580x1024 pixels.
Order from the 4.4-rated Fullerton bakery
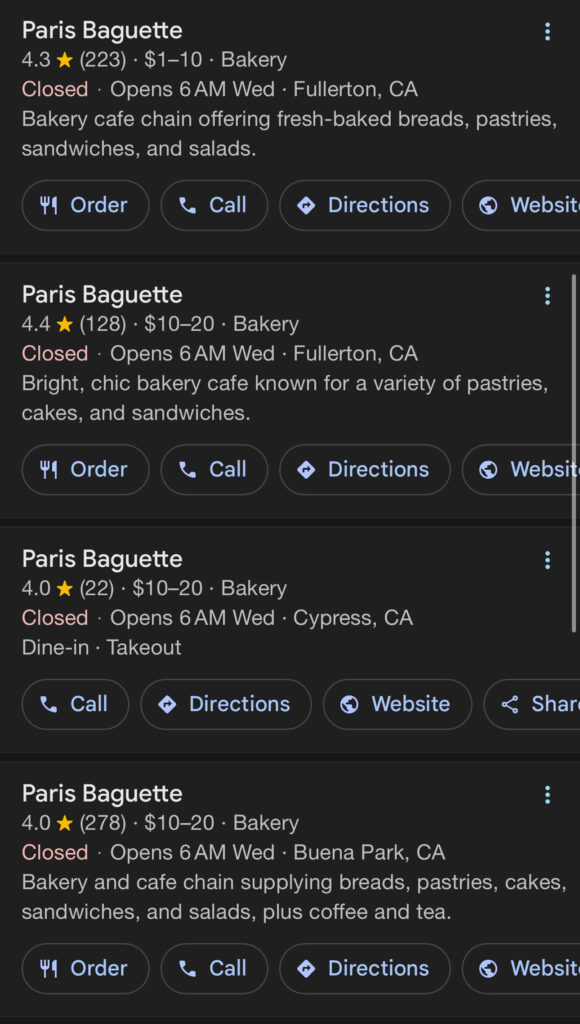86,470
